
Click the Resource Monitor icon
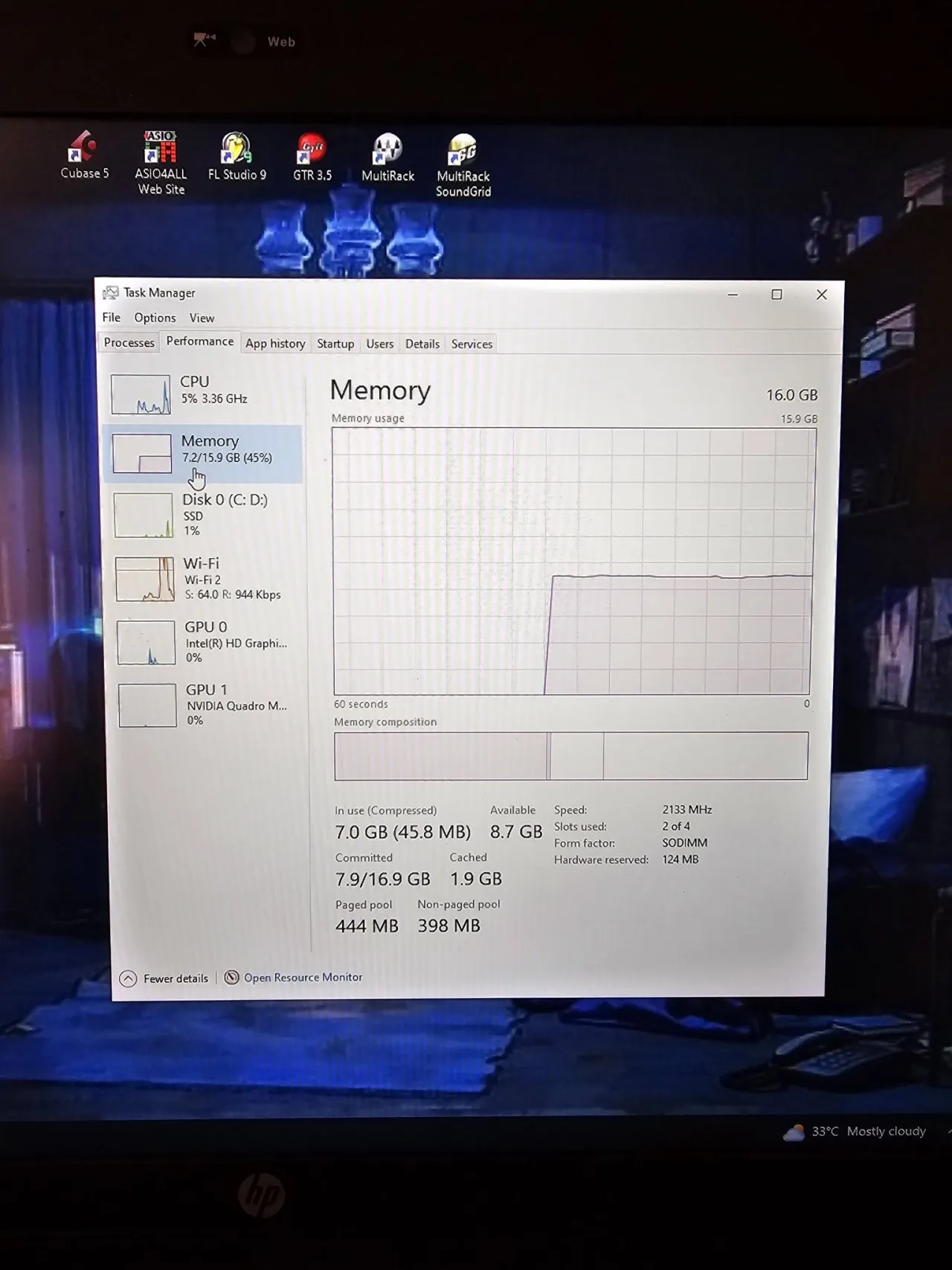232,978
